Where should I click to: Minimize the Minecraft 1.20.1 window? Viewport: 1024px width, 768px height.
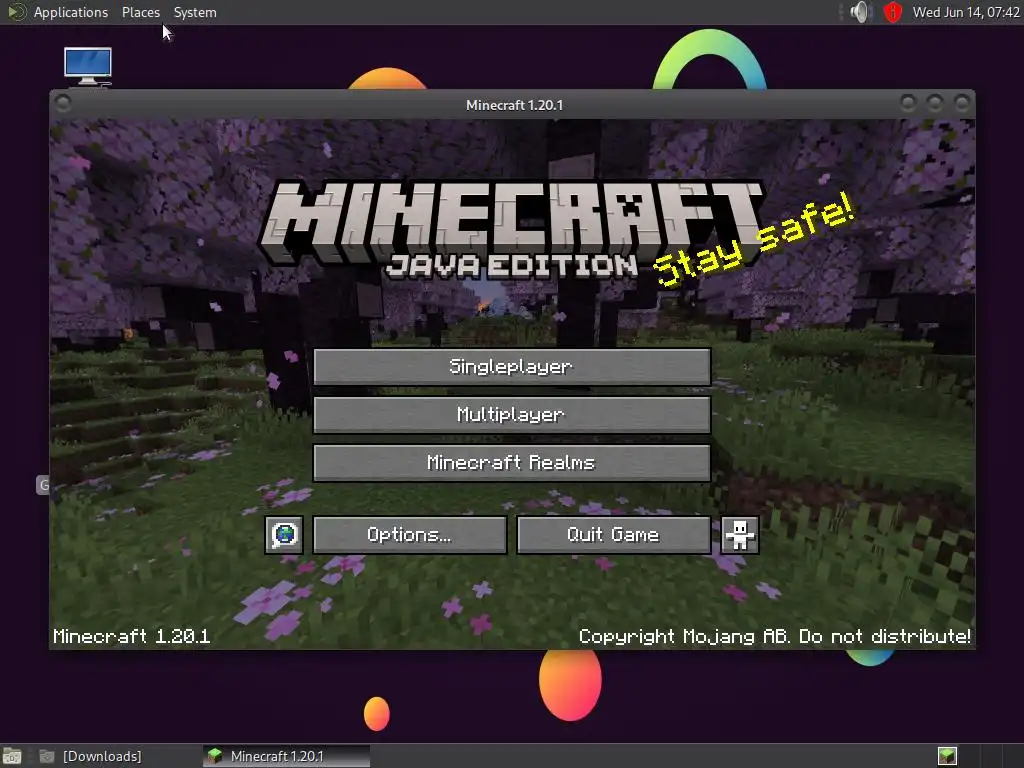coord(908,103)
